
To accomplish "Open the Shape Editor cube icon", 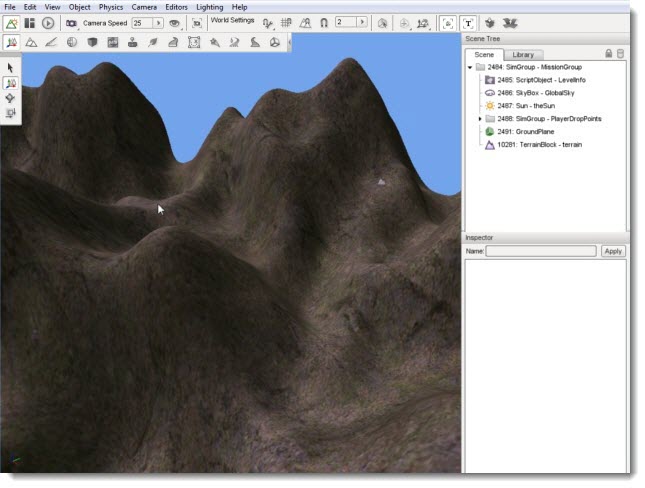I will tap(92, 42).
